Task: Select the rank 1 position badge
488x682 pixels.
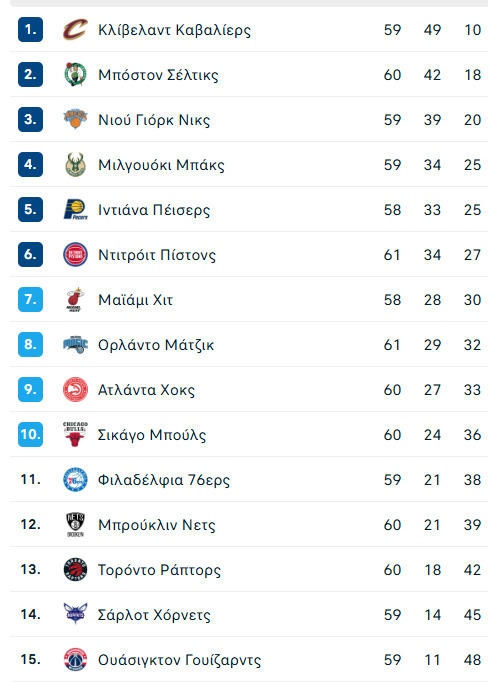Action: [x=30, y=30]
